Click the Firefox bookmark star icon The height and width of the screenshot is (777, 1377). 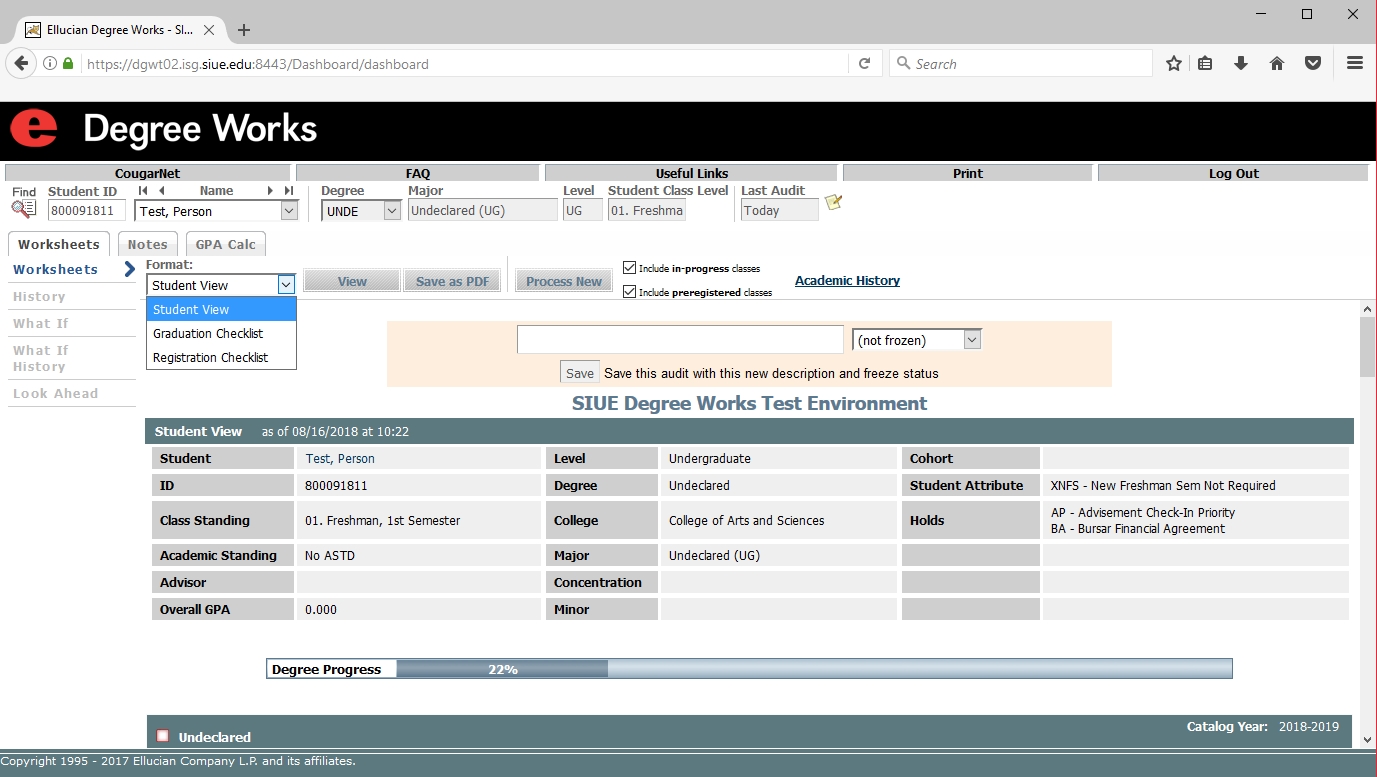(1174, 64)
